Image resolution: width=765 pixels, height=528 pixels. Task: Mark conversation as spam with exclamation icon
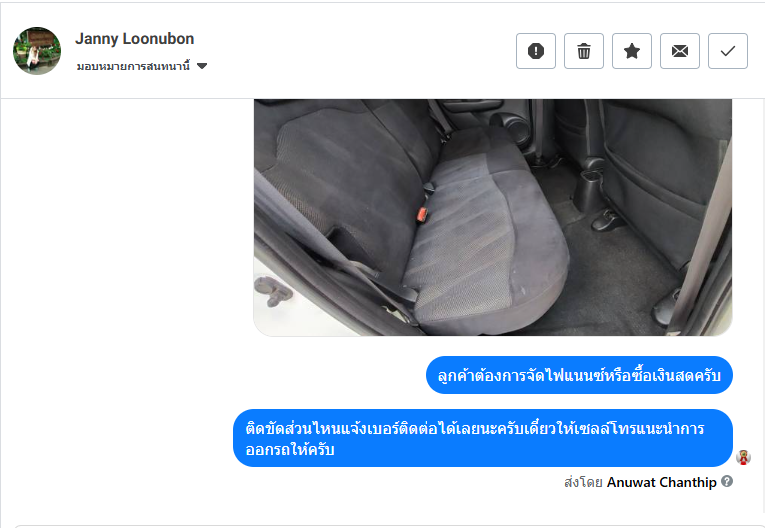point(536,51)
